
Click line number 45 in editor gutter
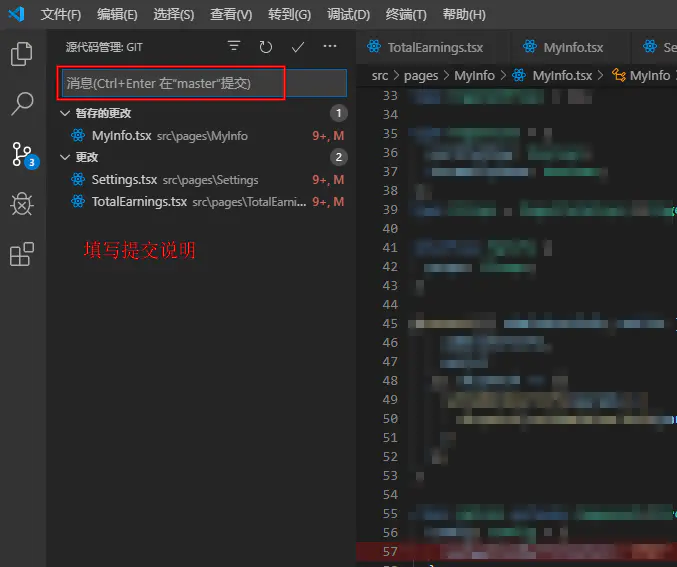(390, 323)
